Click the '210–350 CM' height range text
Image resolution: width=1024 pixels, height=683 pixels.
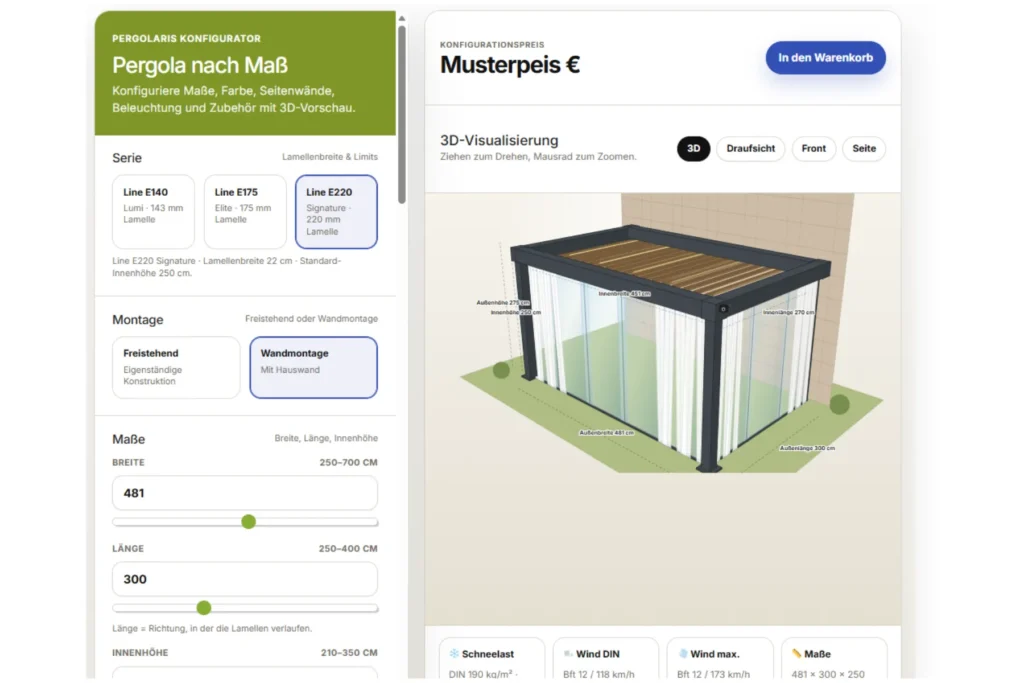349,652
